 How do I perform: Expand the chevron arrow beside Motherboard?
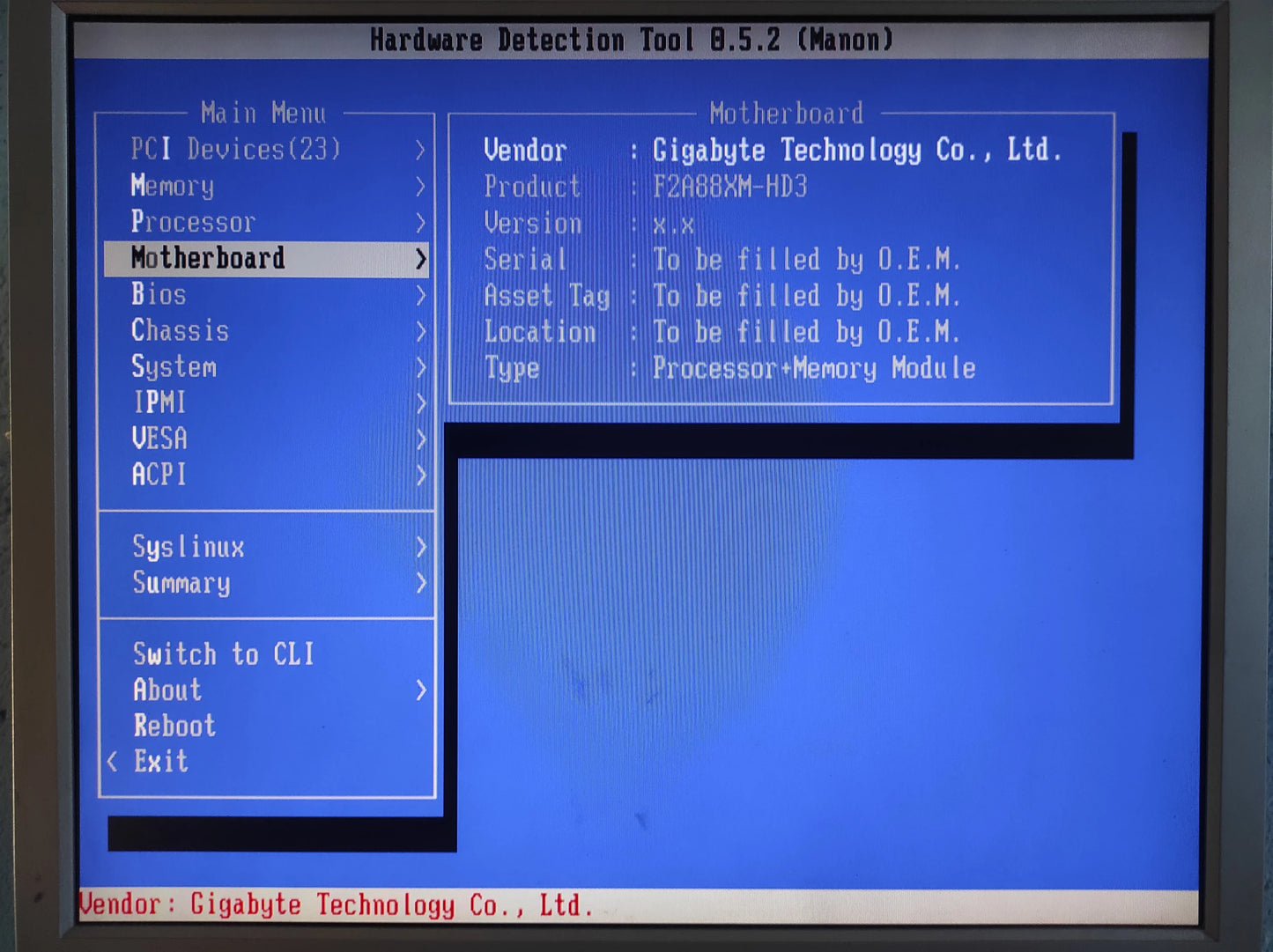420,259
